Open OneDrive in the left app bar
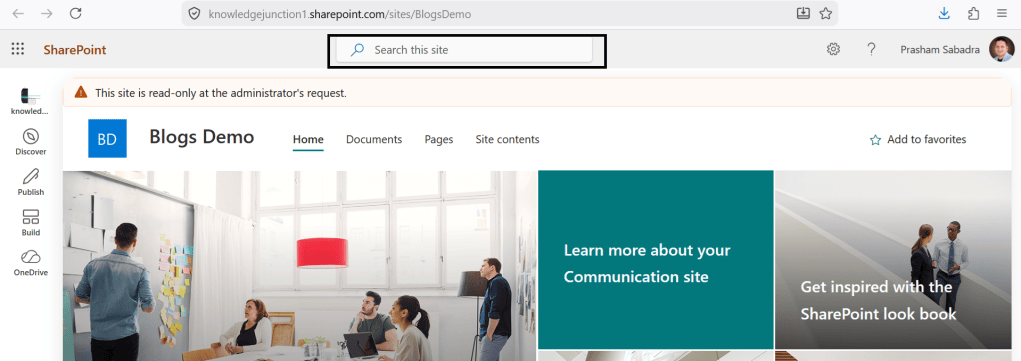Image resolution: width=1021 pixels, height=361 pixels. point(31,263)
